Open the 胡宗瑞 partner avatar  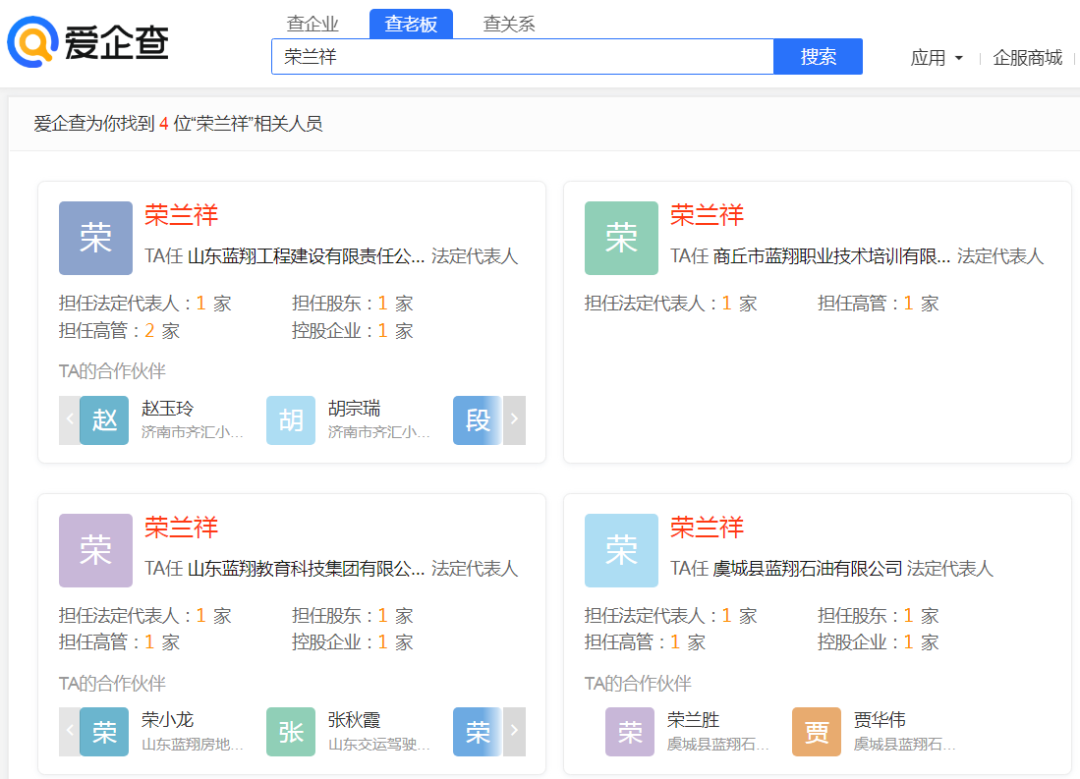(291, 420)
